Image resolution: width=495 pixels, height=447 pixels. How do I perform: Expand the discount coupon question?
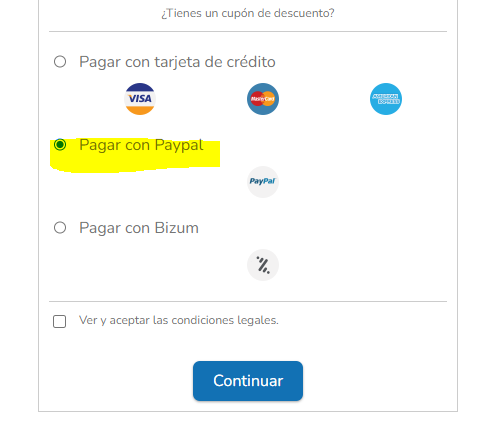[248, 13]
